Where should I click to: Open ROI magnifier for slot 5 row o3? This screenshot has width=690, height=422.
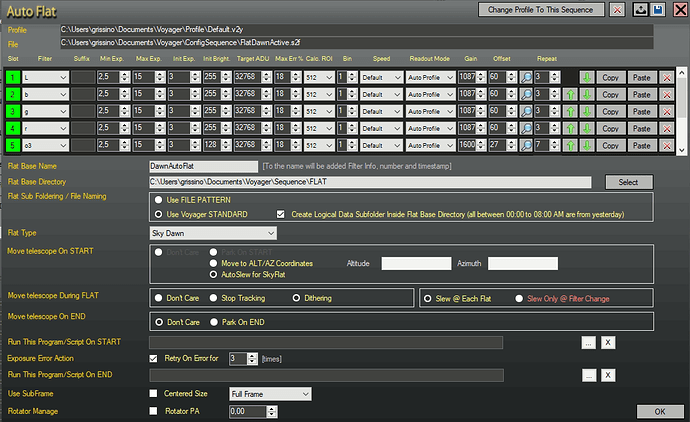point(526,145)
